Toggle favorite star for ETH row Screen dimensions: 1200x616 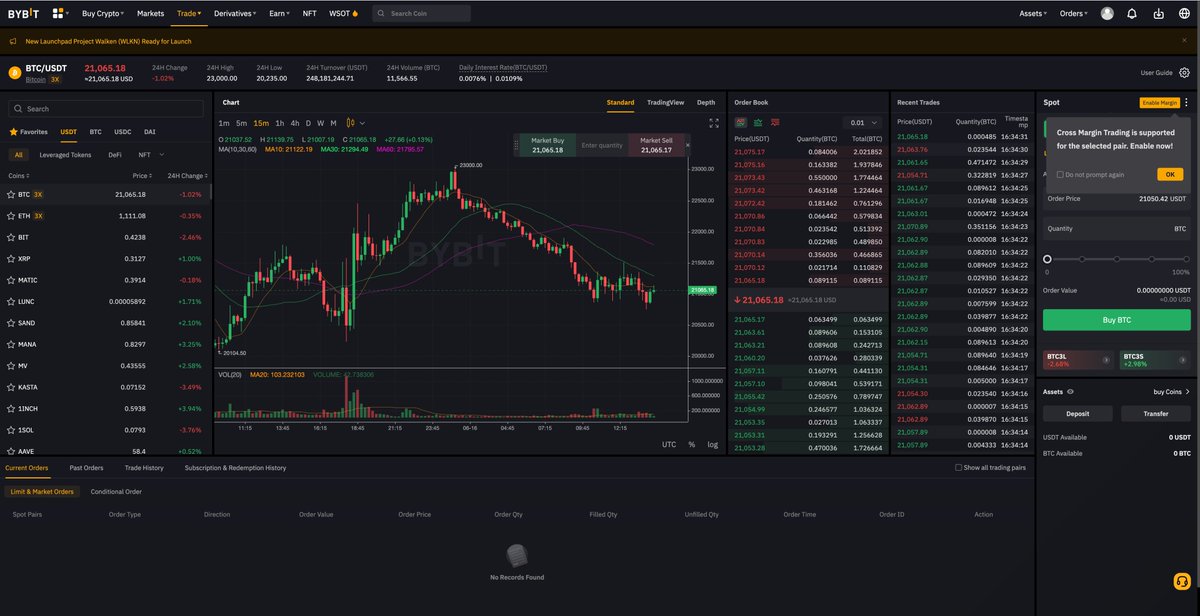click(x=10, y=216)
